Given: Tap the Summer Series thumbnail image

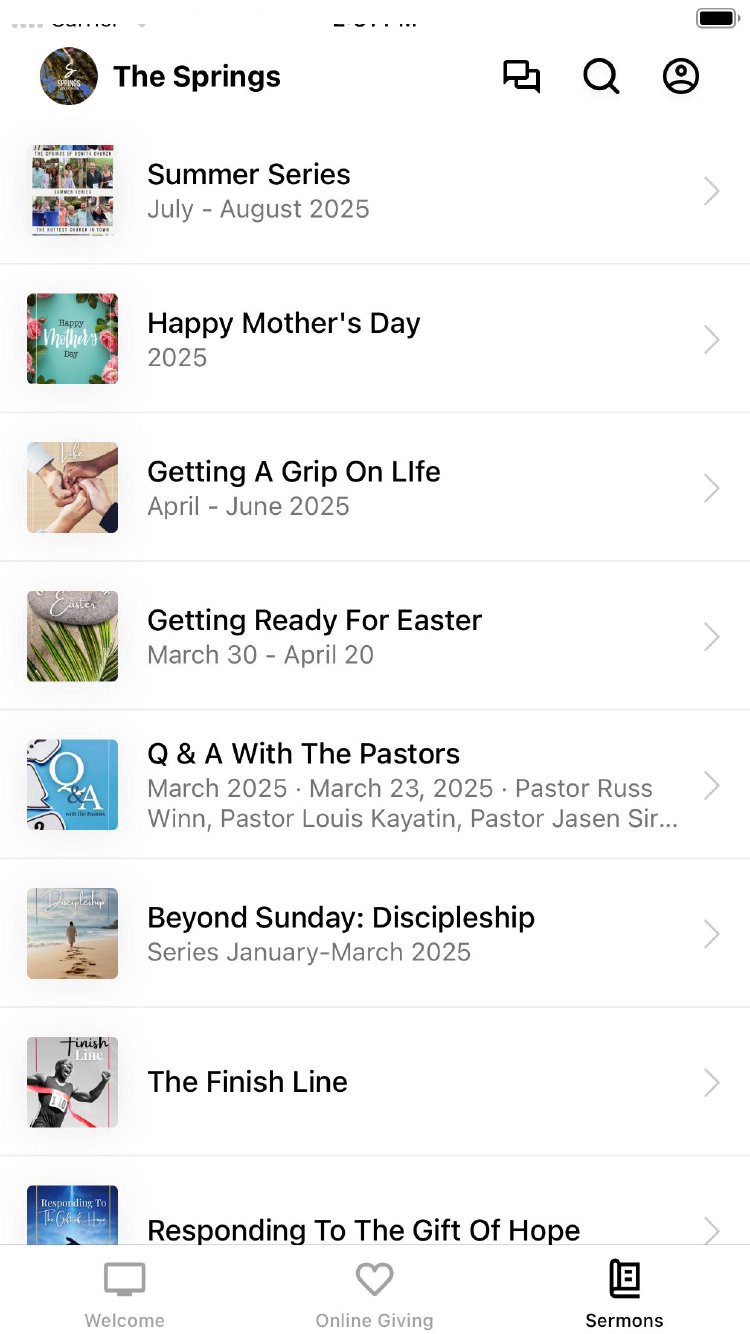Looking at the screenshot, I should pos(72,191).
